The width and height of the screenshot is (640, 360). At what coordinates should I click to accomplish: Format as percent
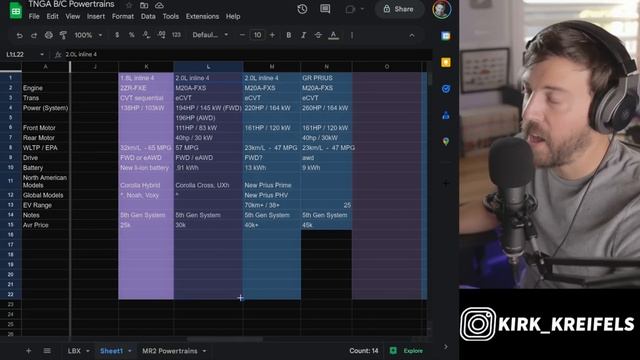(x=132, y=36)
